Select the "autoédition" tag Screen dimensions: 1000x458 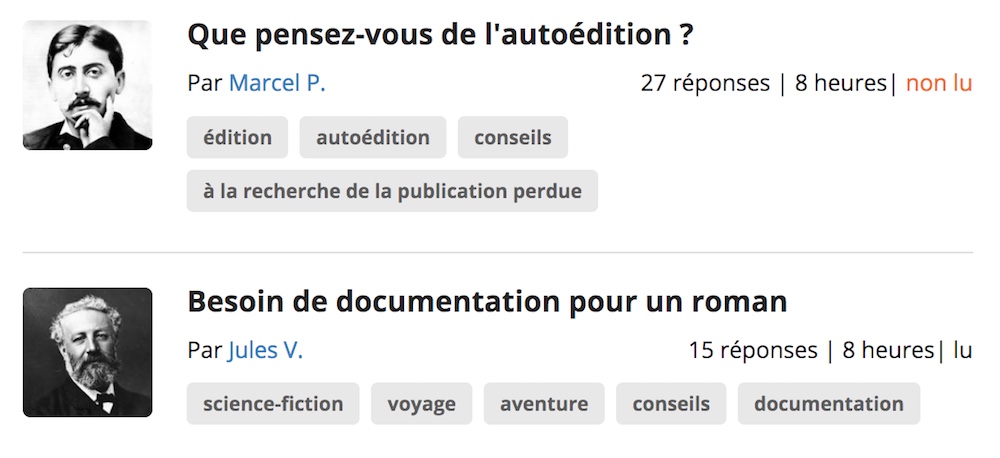point(373,137)
